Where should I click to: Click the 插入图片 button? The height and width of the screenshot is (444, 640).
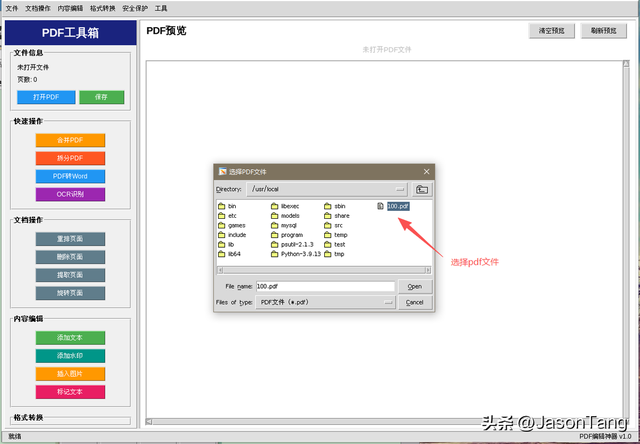[70, 374]
